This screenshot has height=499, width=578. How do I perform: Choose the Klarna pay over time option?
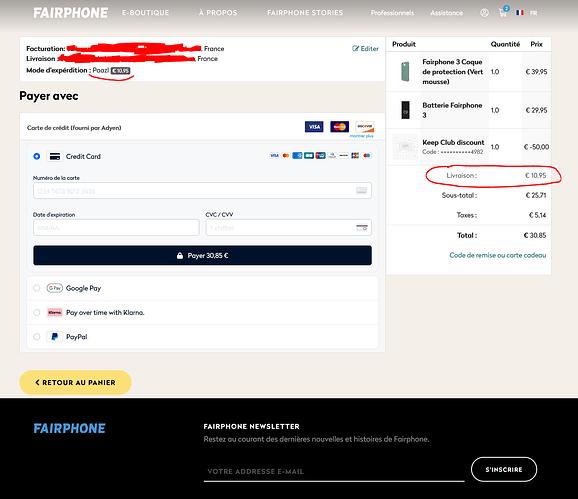click(x=36, y=313)
